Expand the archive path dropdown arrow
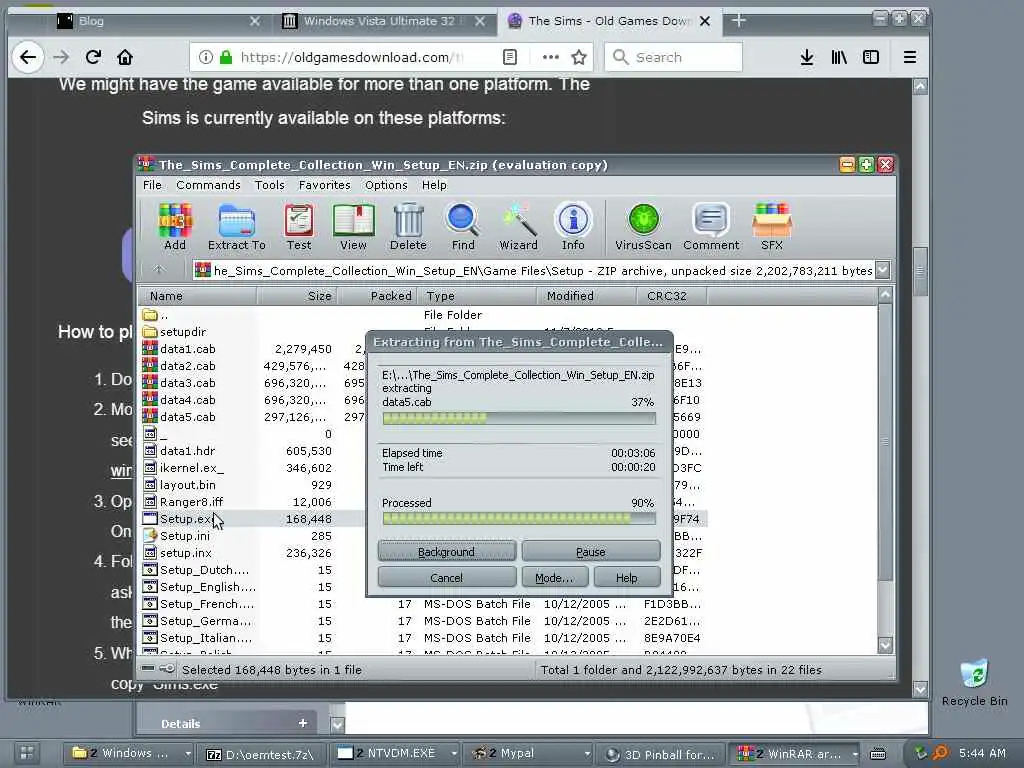The width and height of the screenshot is (1024, 768). tap(882, 270)
